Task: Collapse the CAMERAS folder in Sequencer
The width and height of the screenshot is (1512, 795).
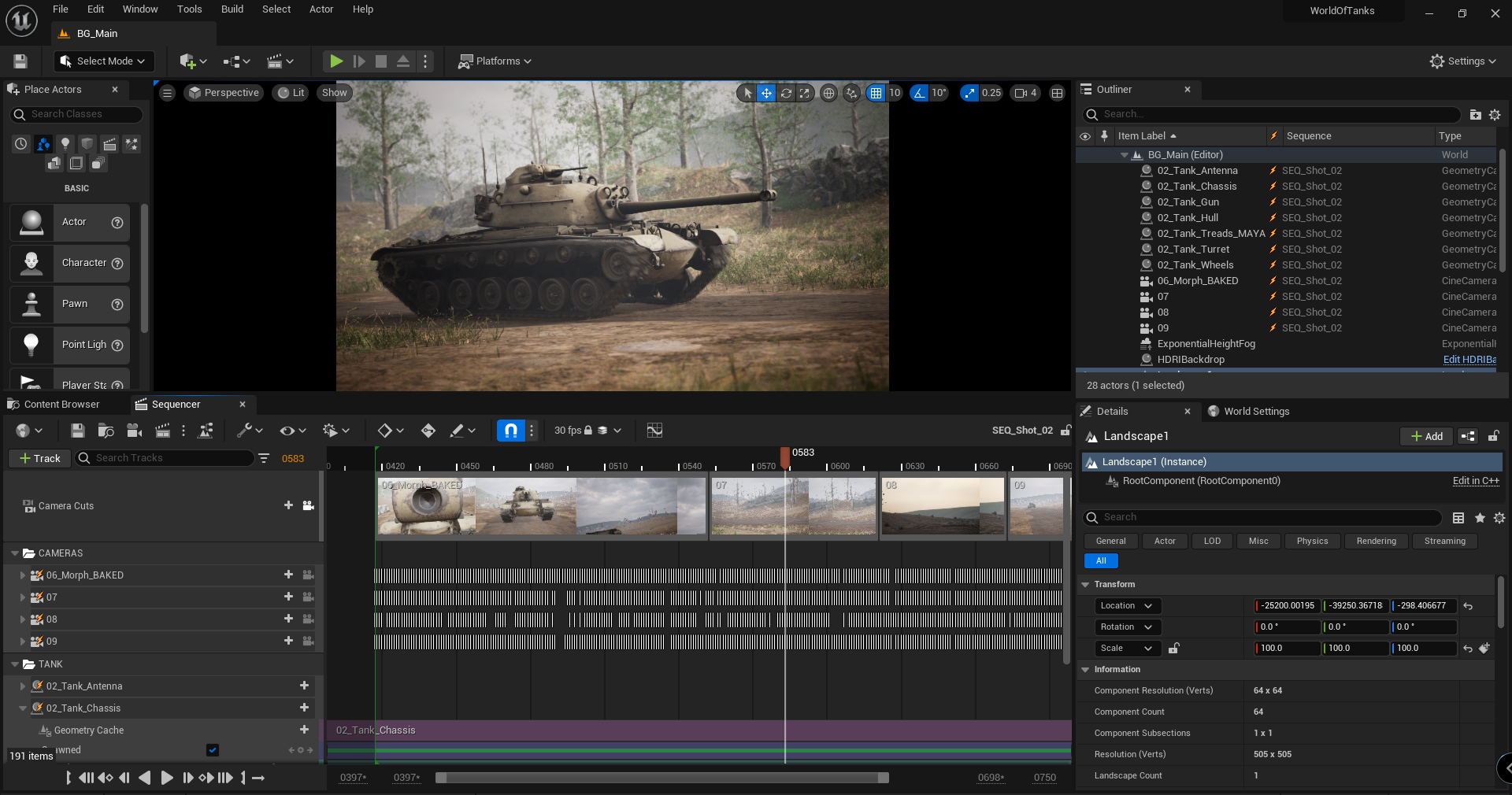Action: click(15, 553)
